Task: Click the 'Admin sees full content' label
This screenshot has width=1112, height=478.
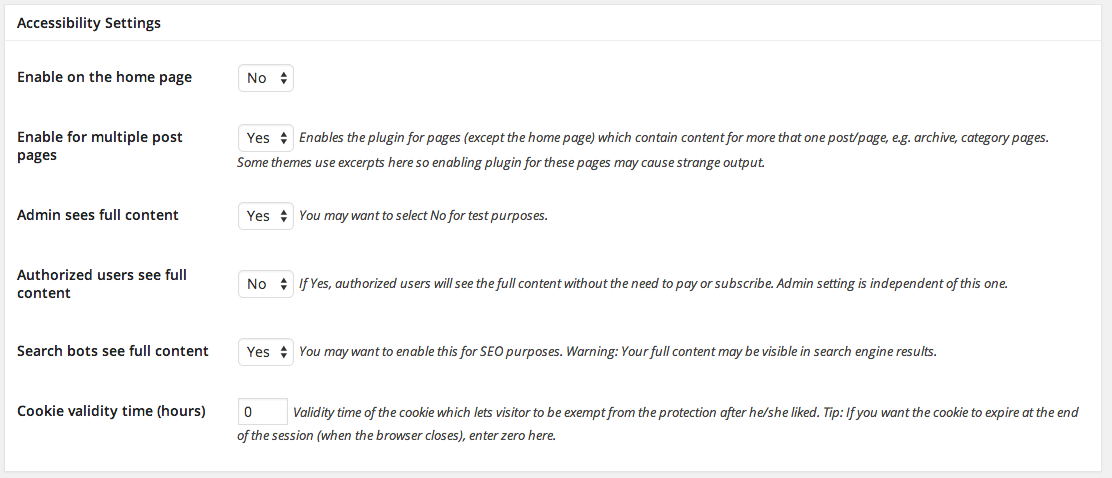Action: point(98,215)
